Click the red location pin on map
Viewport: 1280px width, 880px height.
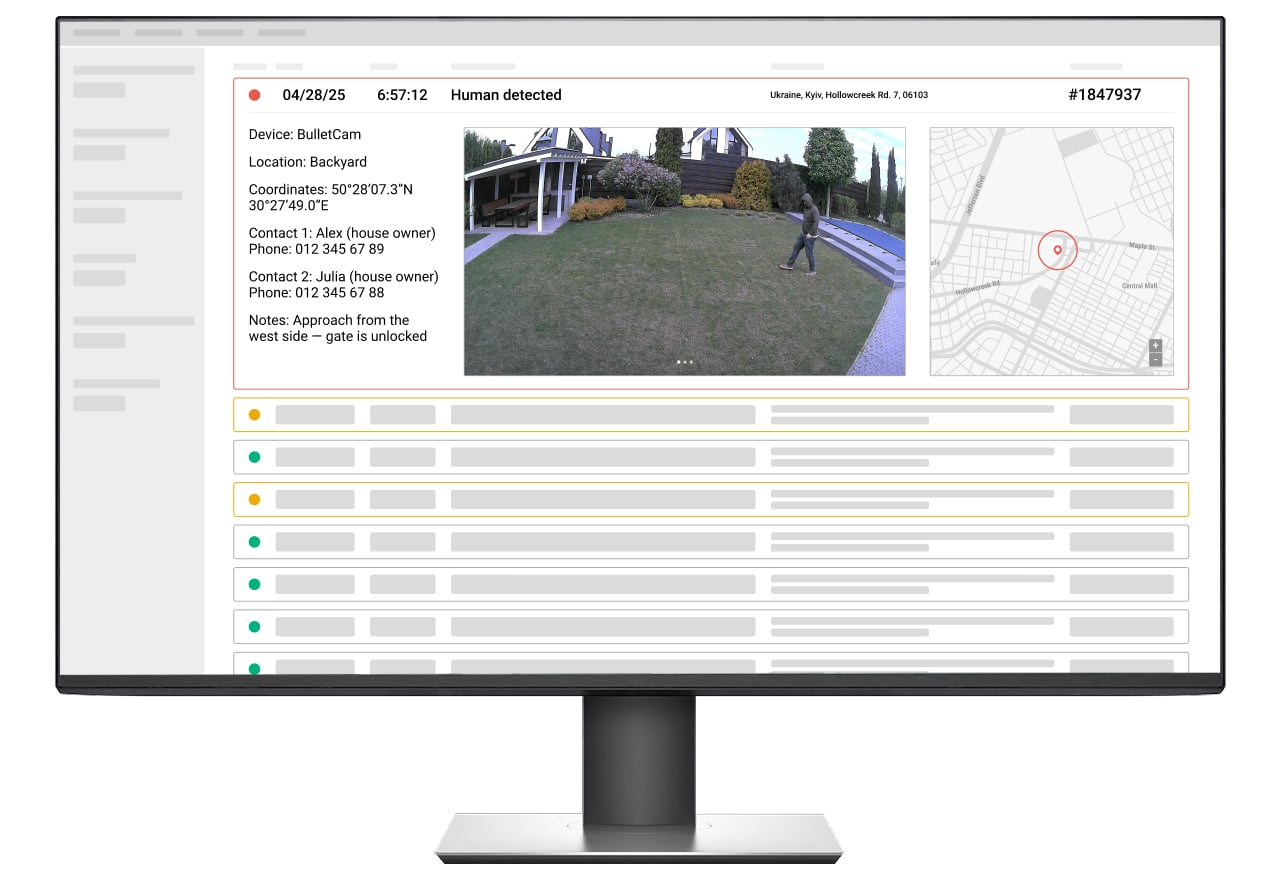click(1057, 249)
